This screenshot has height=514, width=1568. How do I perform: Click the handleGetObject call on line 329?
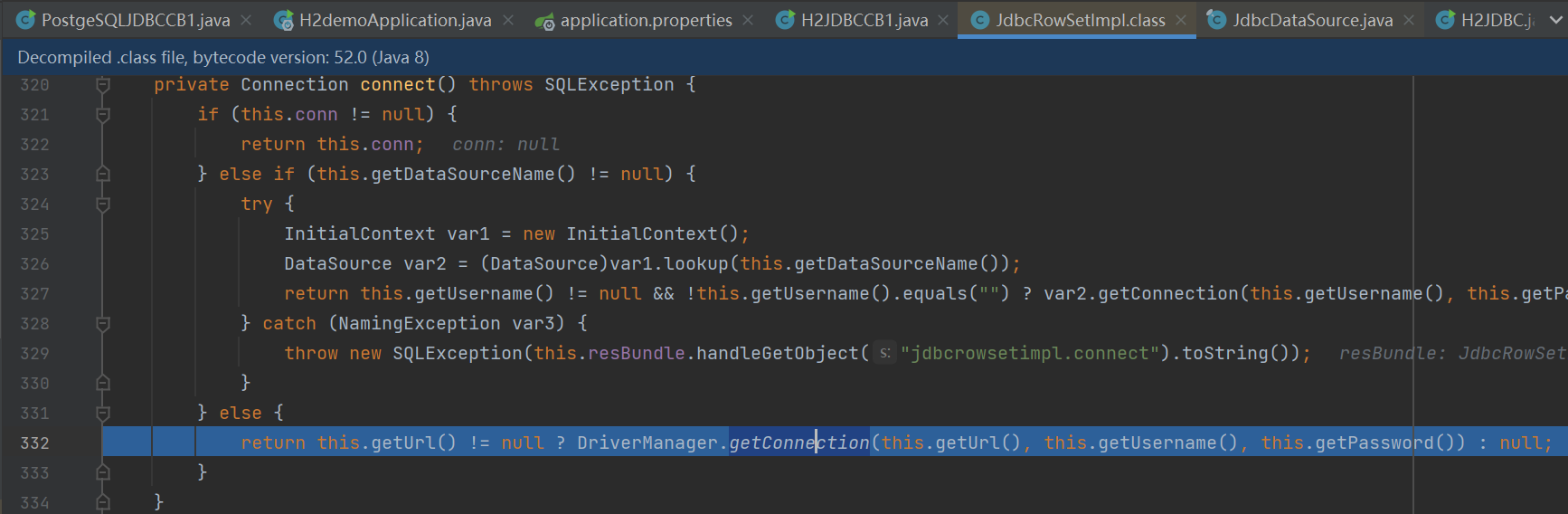776,353
